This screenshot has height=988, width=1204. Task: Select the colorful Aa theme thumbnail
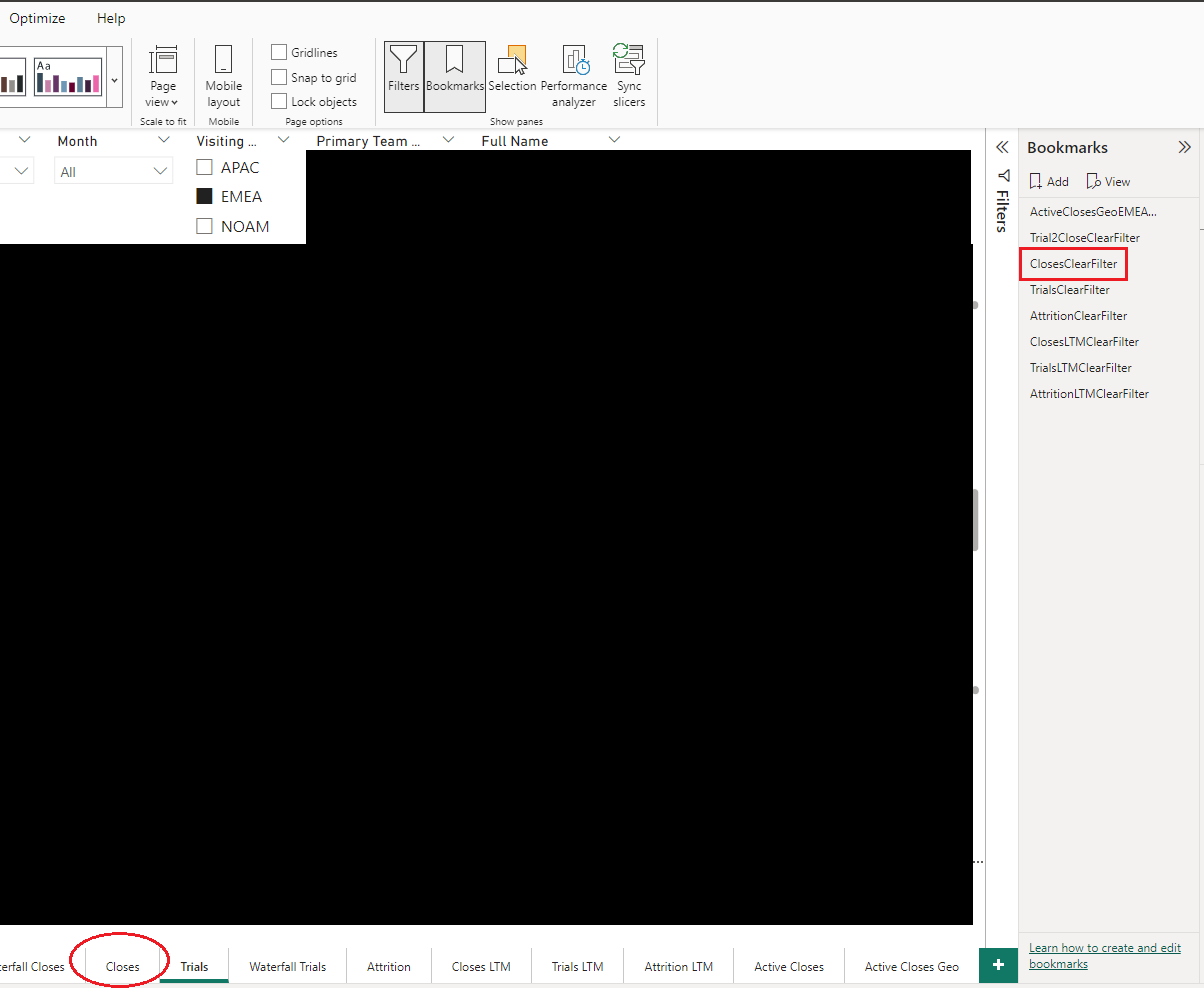click(x=68, y=76)
